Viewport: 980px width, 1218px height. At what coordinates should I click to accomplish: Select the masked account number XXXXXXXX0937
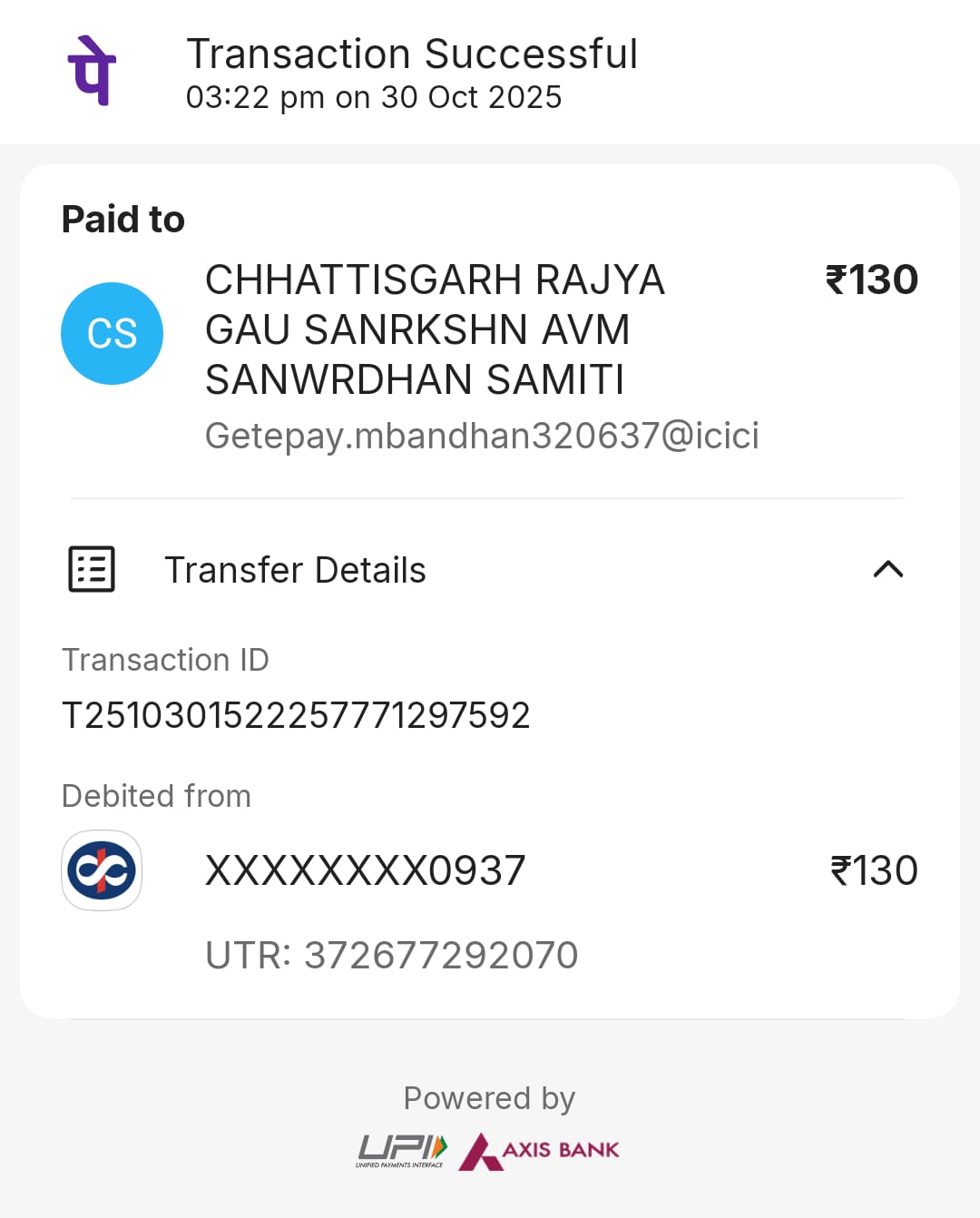pyautogui.click(x=365, y=870)
